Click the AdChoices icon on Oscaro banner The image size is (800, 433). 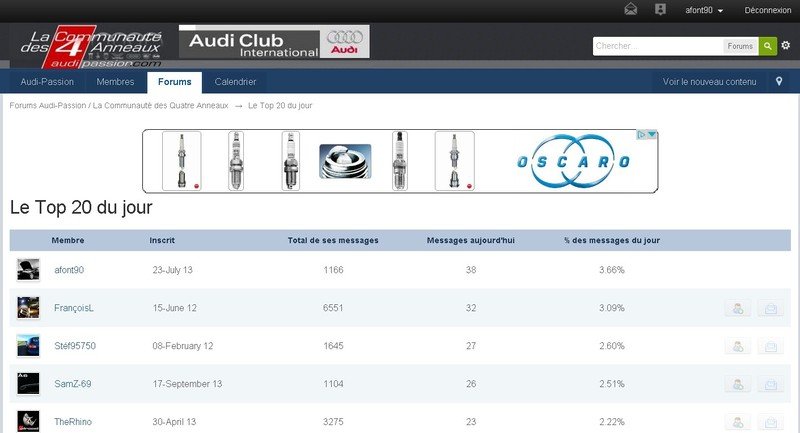pos(650,135)
